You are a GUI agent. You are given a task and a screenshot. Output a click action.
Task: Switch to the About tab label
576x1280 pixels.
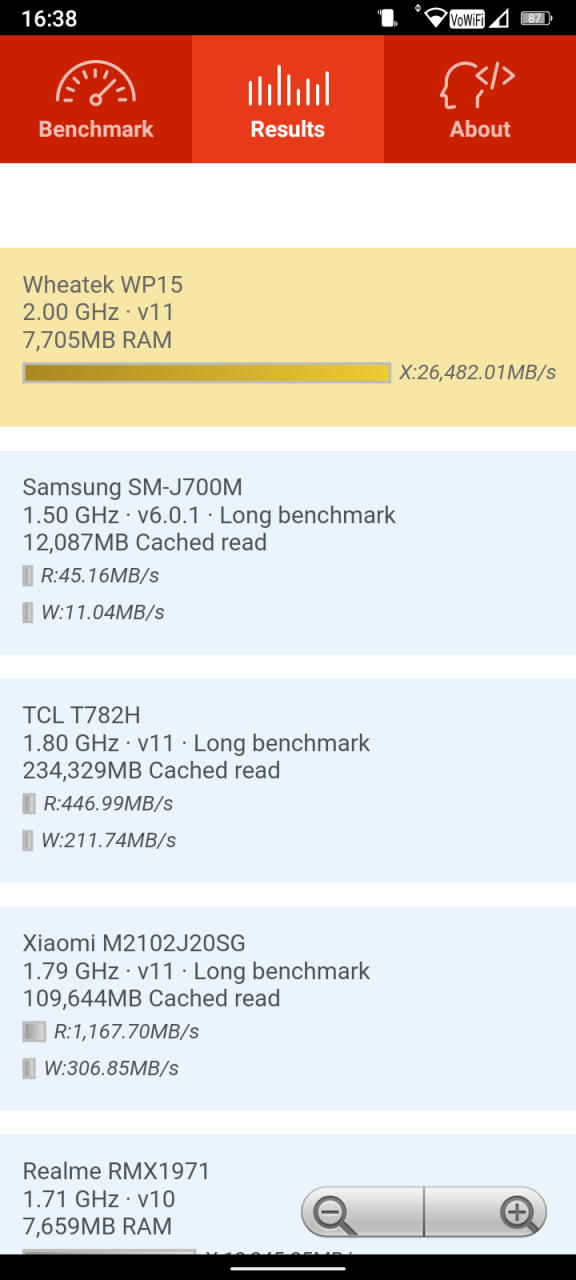click(480, 129)
